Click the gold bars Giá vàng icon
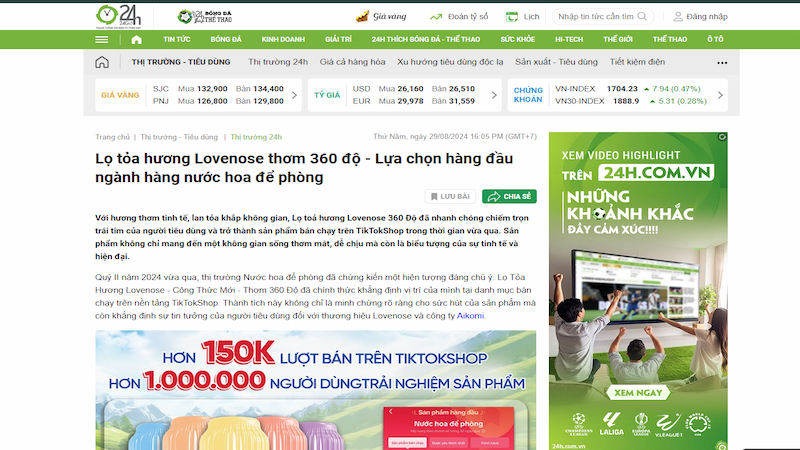This screenshot has width=800, height=450. coord(362,16)
